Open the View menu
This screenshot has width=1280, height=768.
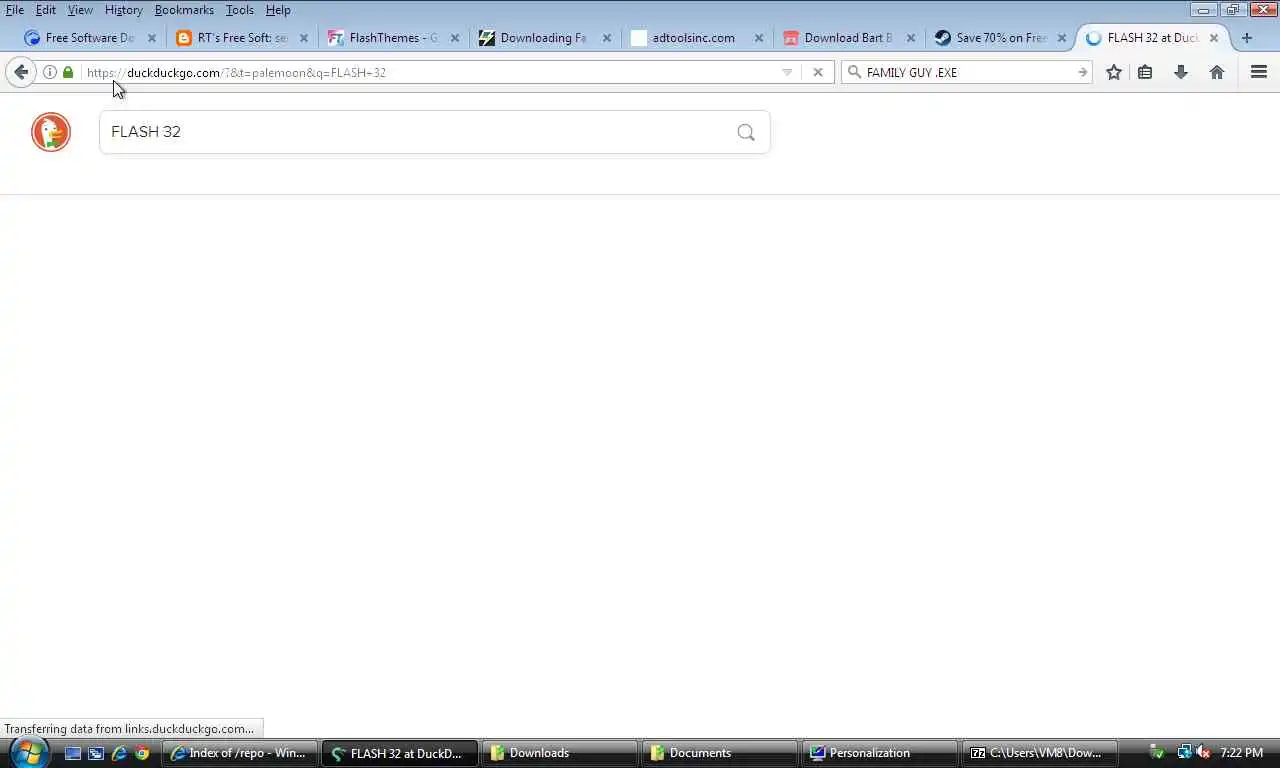tap(80, 10)
